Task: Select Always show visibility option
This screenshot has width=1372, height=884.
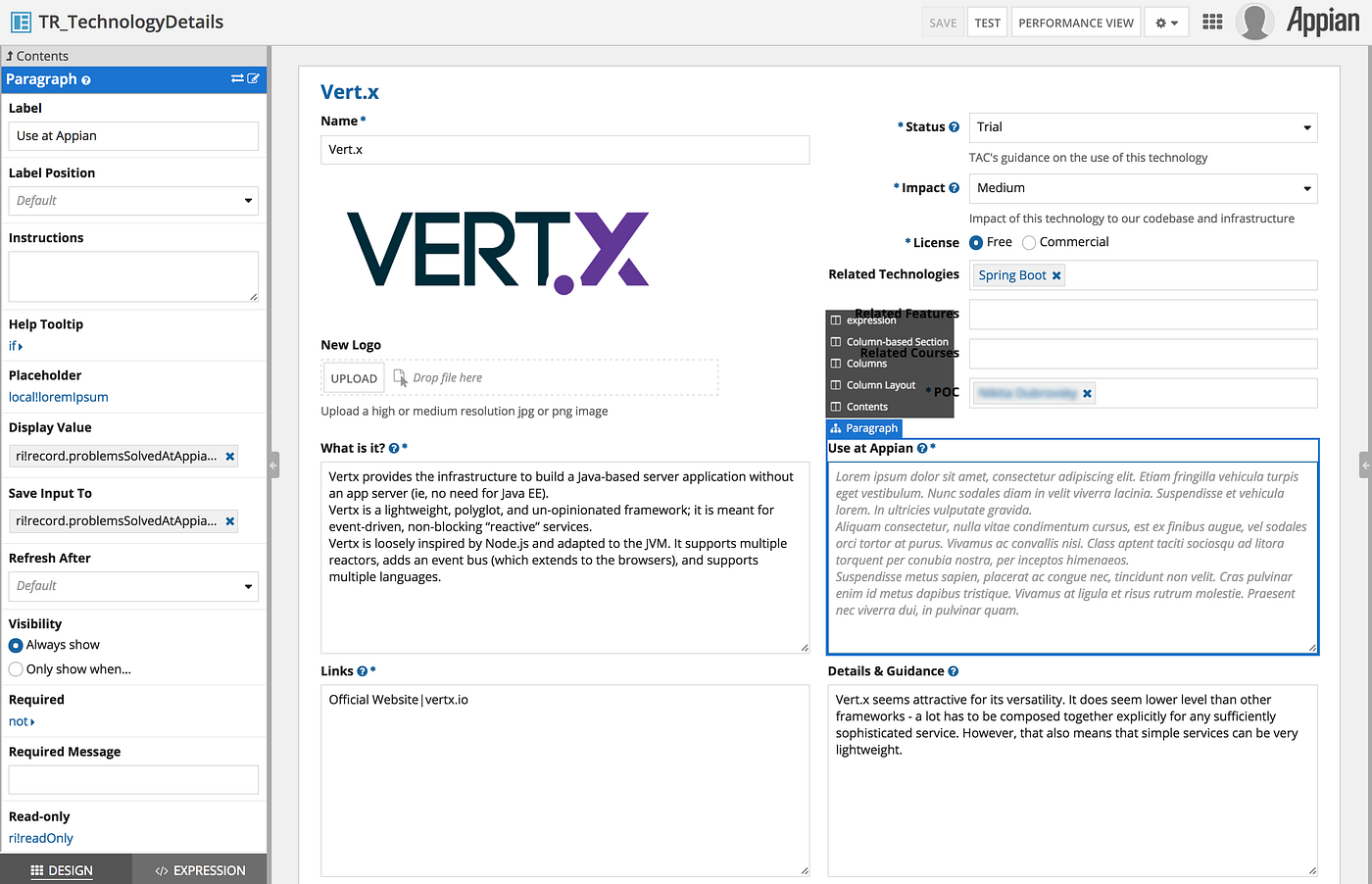Action: coord(16,646)
